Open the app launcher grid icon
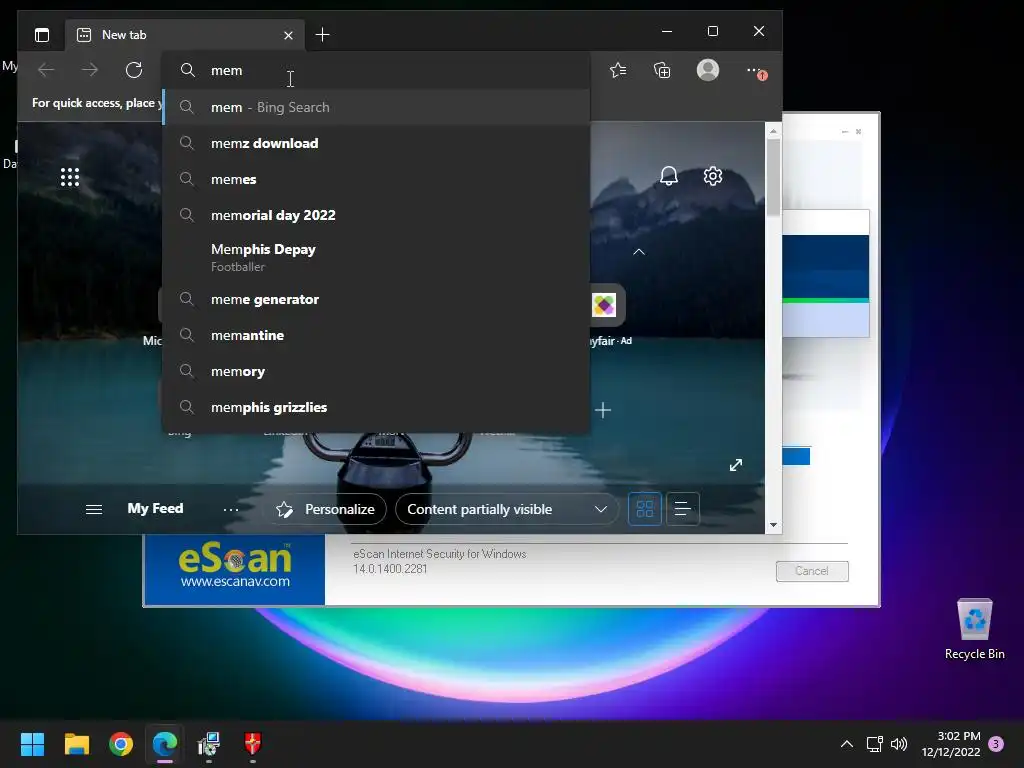This screenshot has width=1024, height=768. tap(70, 177)
